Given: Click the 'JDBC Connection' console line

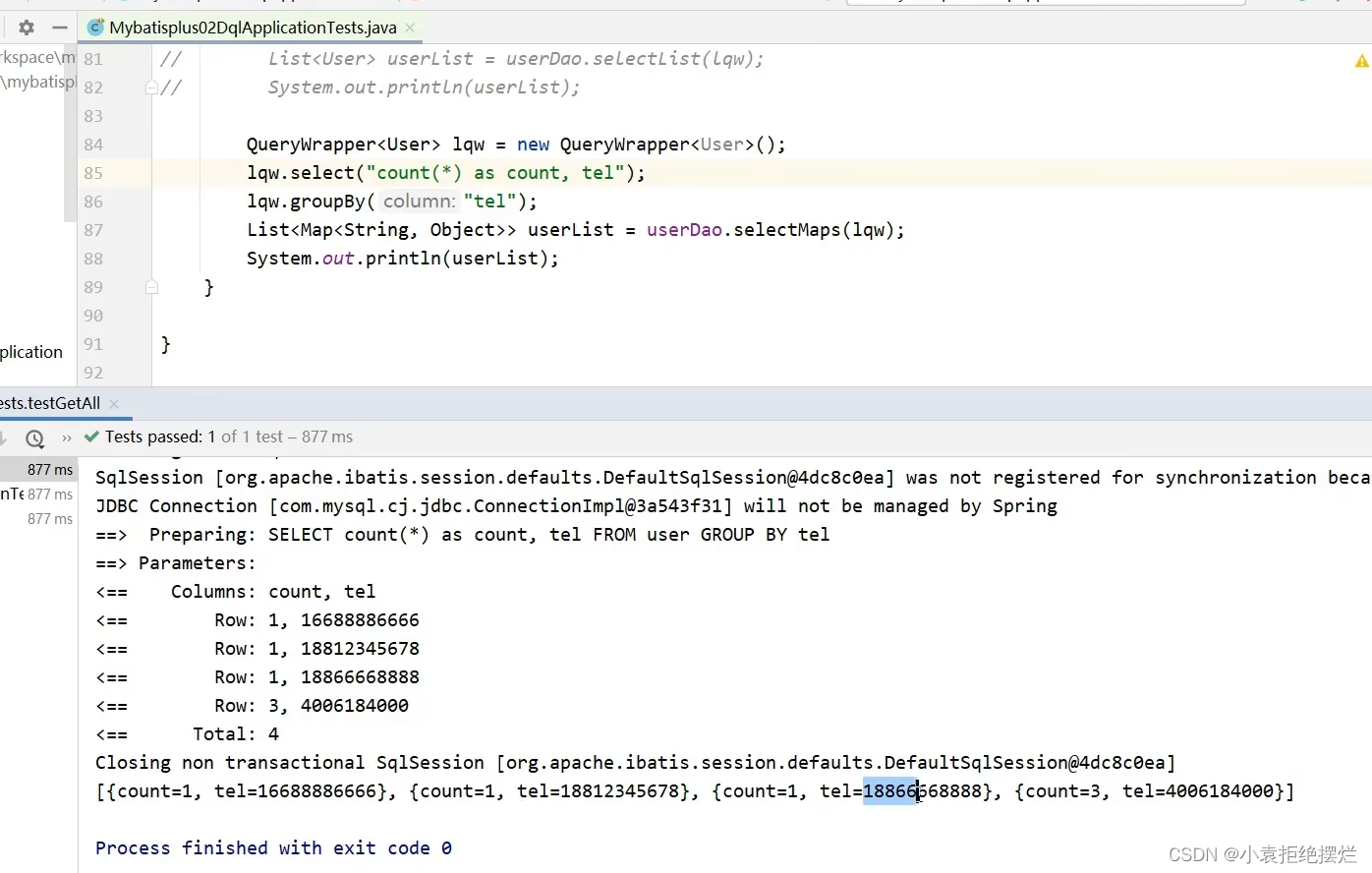Looking at the screenshot, I should coord(576,506).
